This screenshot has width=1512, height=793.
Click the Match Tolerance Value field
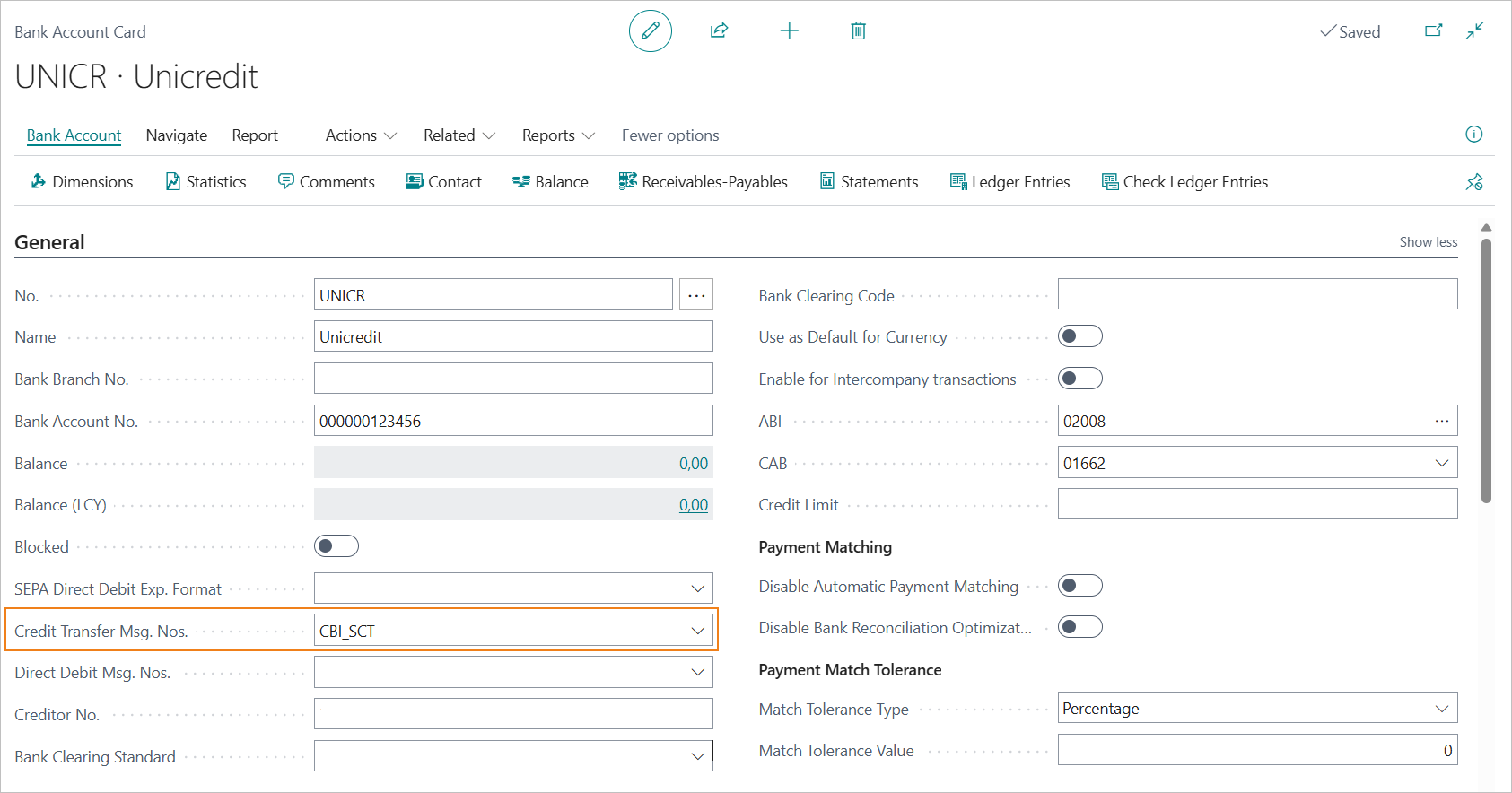point(1257,750)
